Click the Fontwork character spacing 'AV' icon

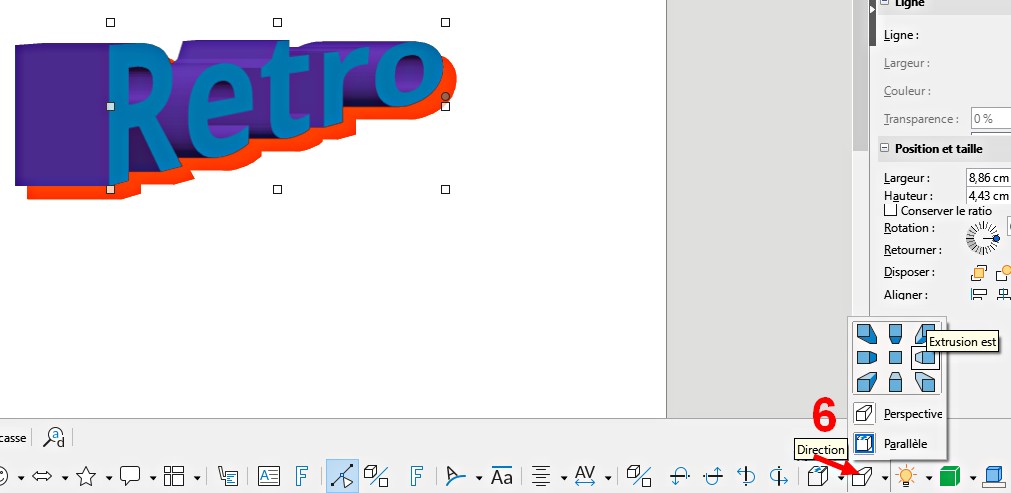click(585, 476)
